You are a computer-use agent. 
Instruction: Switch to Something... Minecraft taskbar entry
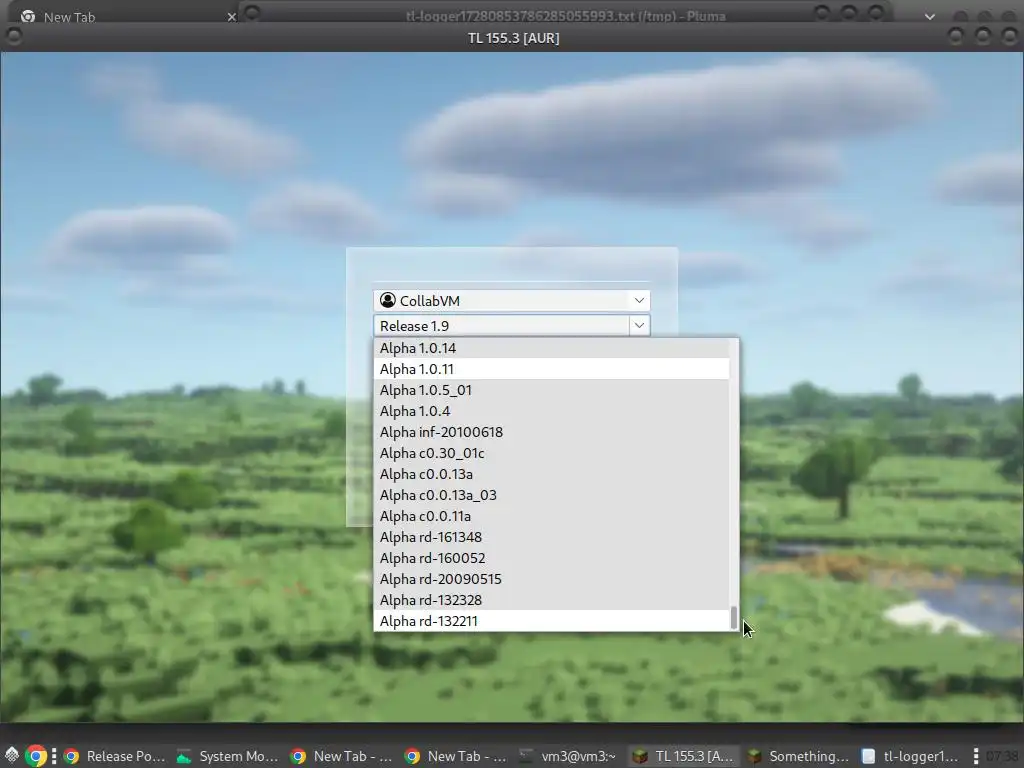pyautogui.click(x=797, y=756)
